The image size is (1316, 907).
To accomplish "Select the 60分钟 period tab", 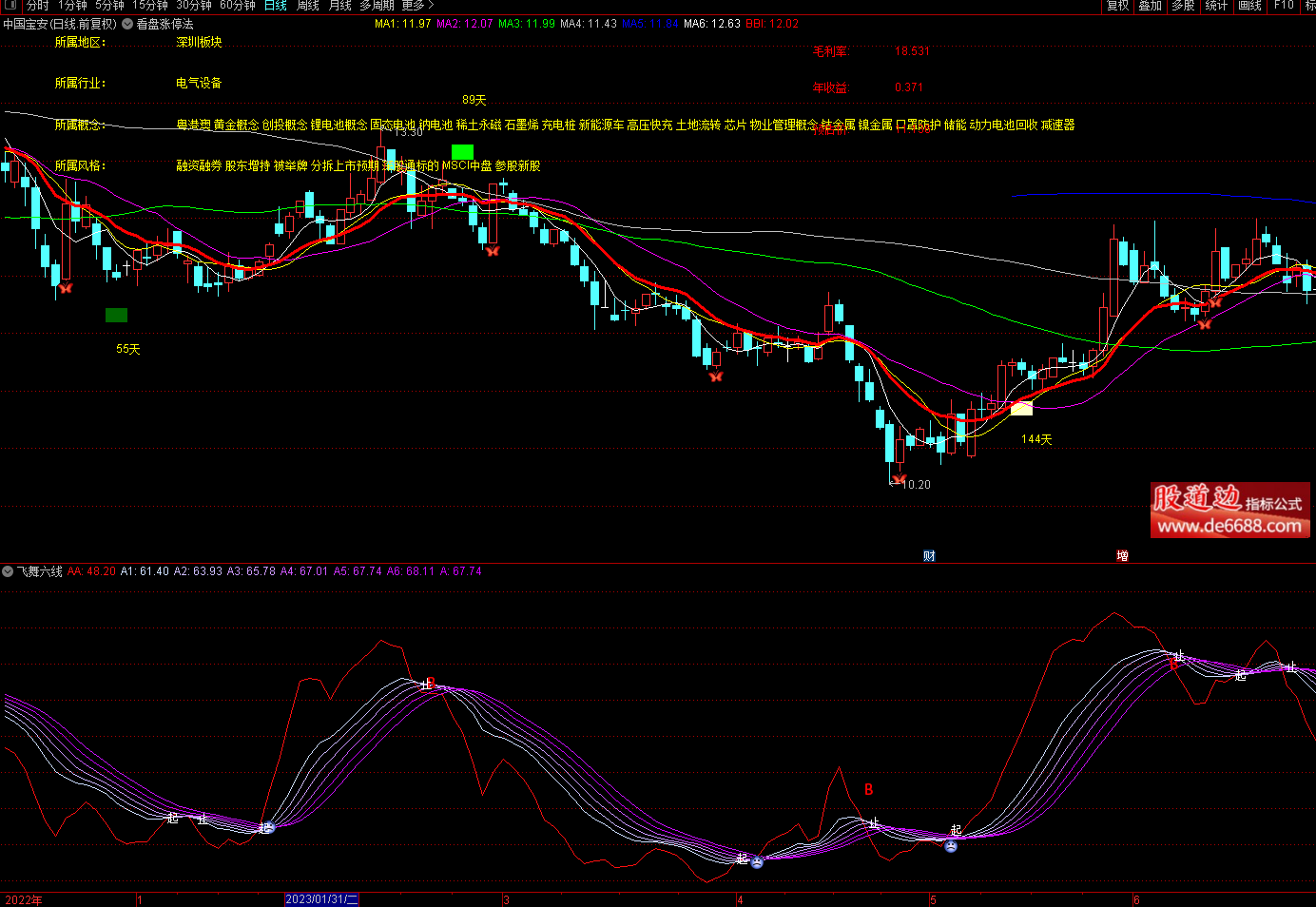I will [237, 5].
